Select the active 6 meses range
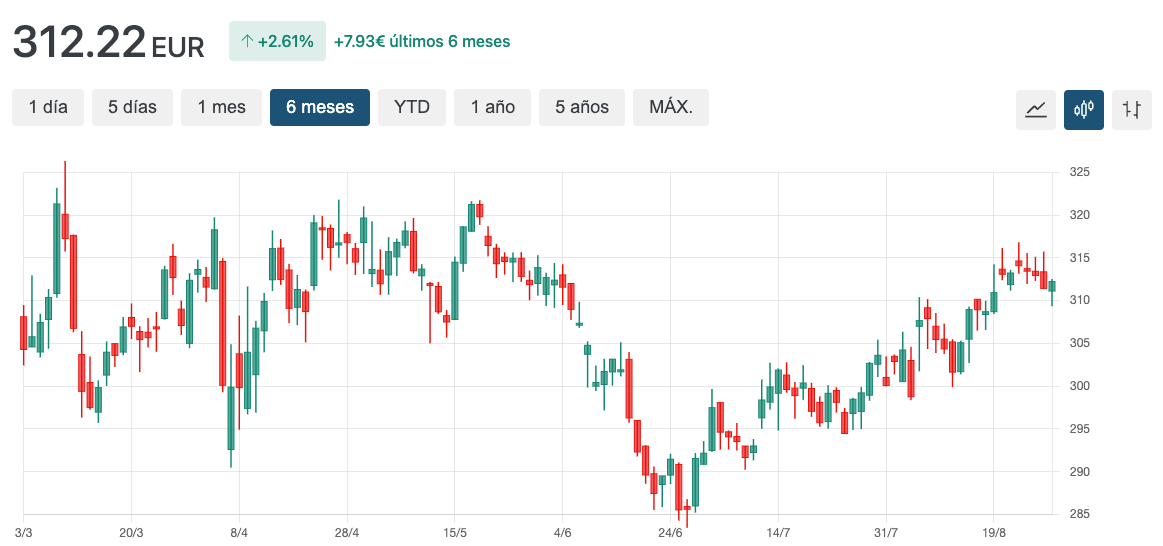The height and width of the screenshot is (546, 1163). point(320,107)
